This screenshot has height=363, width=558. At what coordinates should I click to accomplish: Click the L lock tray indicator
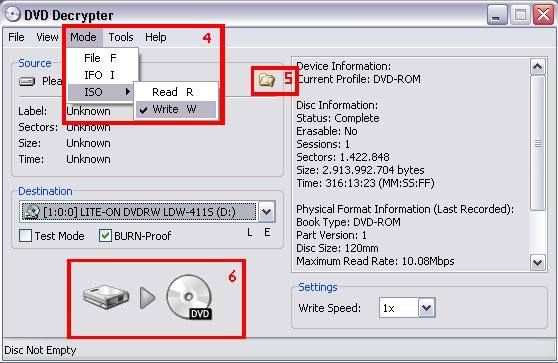[250, 233]
